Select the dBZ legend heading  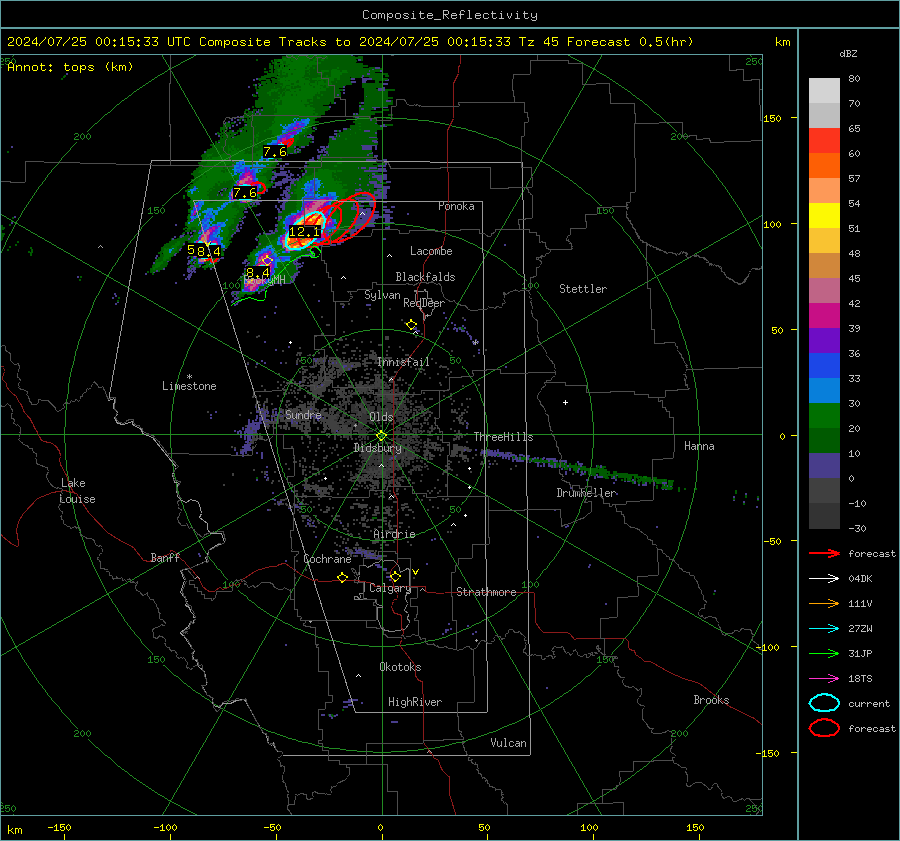tap(848, 53)
